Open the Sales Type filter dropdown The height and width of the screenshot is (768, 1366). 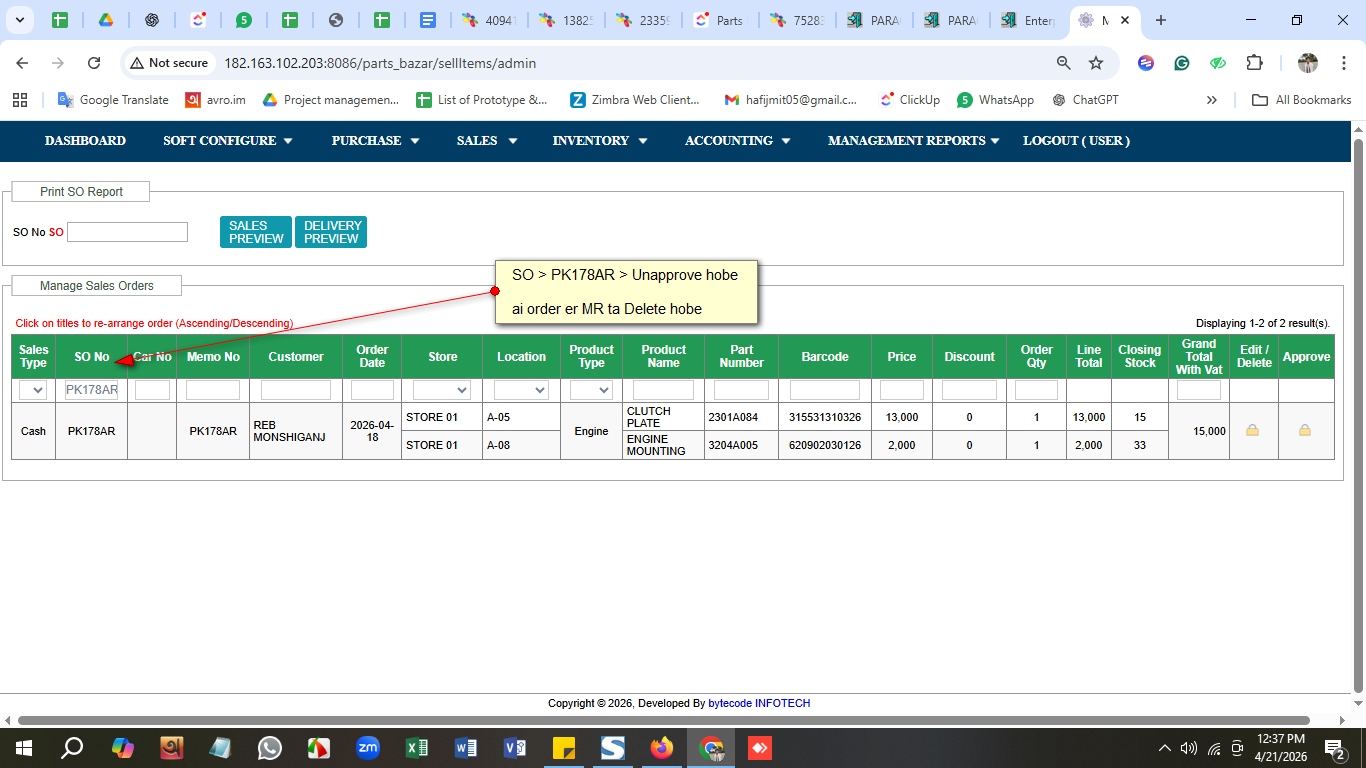tap(33, 390)
